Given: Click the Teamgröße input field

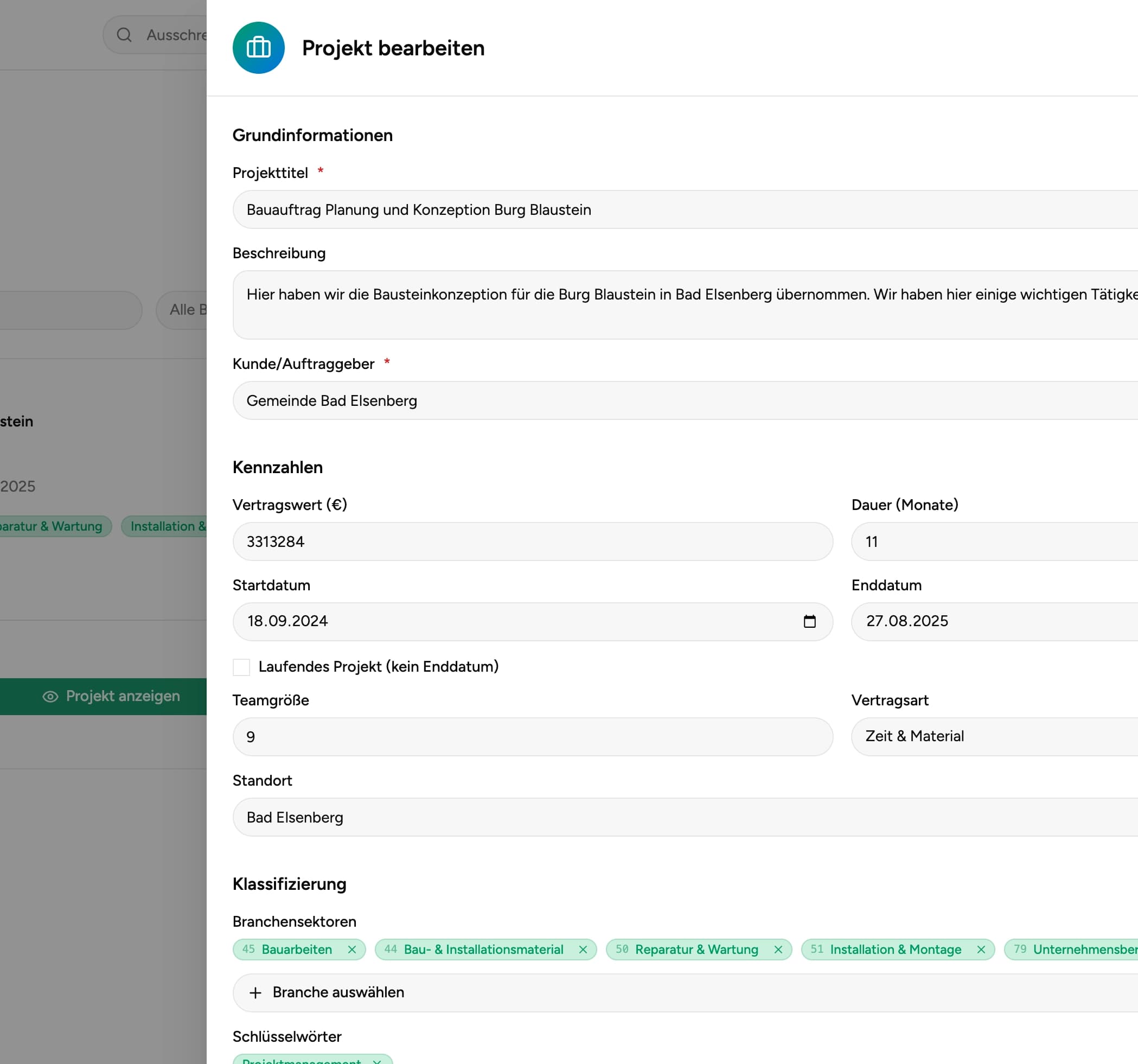Looking at the screenshot, I should (x=532, y=736).
